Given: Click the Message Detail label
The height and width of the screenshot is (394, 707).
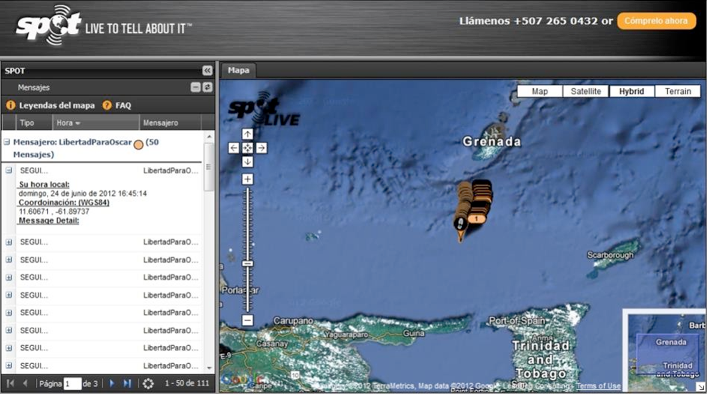Looking at the screenshot, I should tap(49, 220).
